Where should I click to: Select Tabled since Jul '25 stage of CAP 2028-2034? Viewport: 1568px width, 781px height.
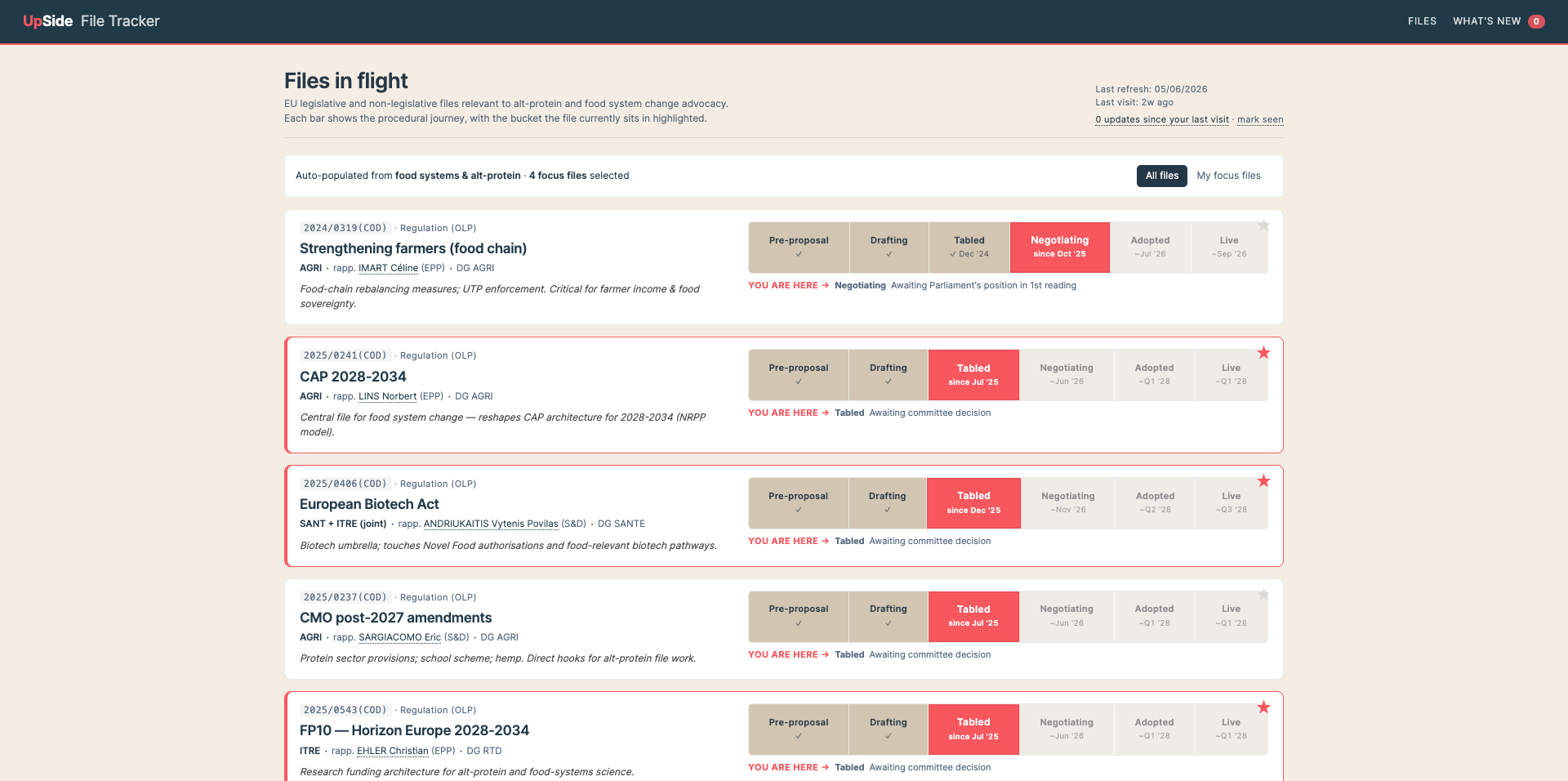click(973, 375)
